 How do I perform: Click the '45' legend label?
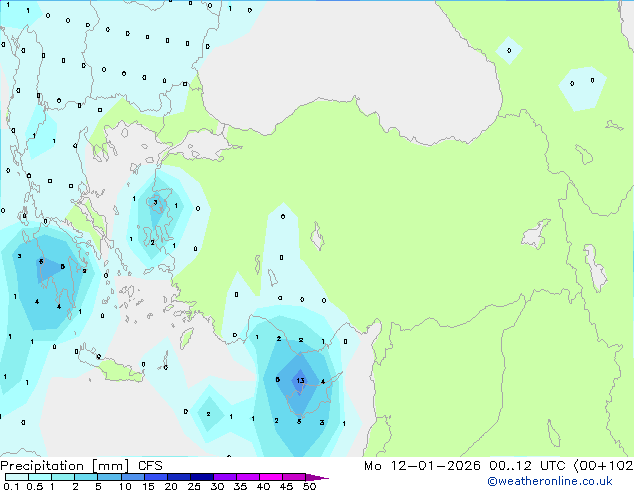tap(286, 486)
